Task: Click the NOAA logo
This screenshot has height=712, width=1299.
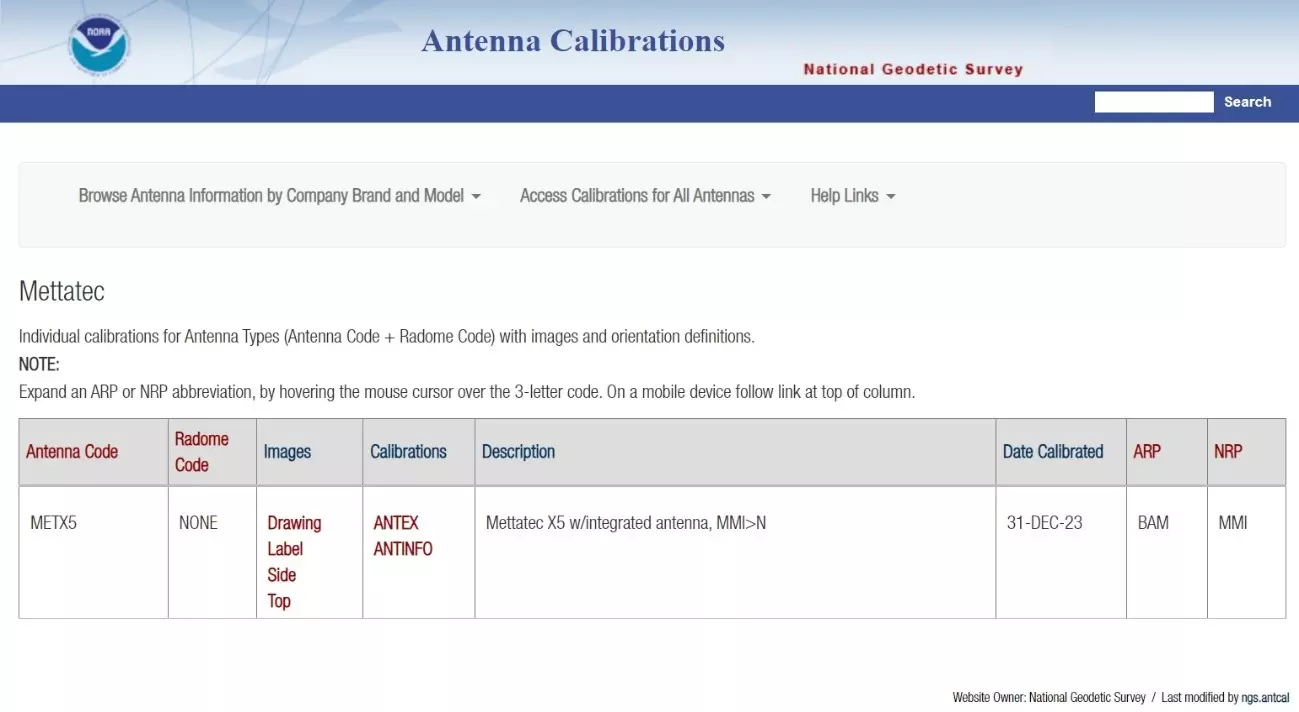Action: click(99, 44)
